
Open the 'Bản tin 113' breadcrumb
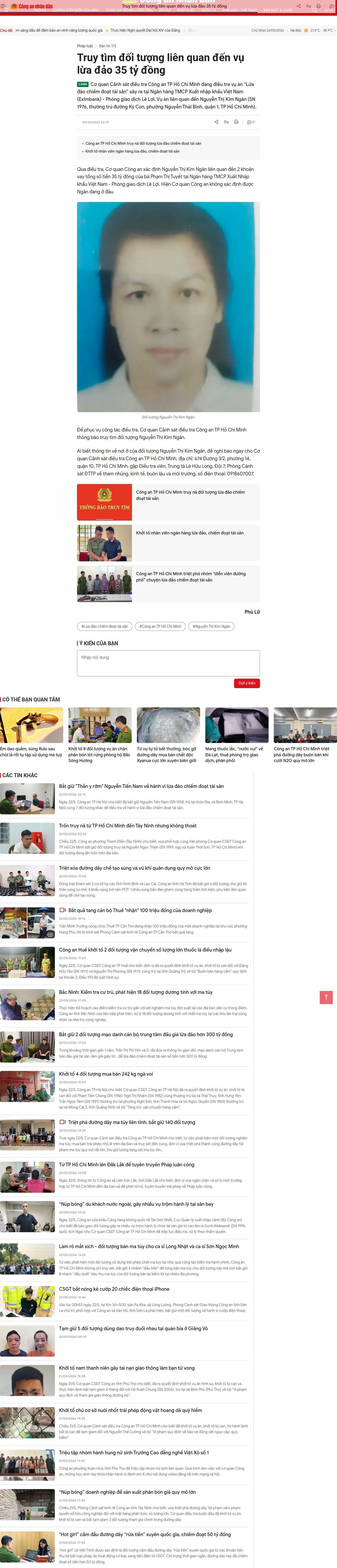pos(108,46)
